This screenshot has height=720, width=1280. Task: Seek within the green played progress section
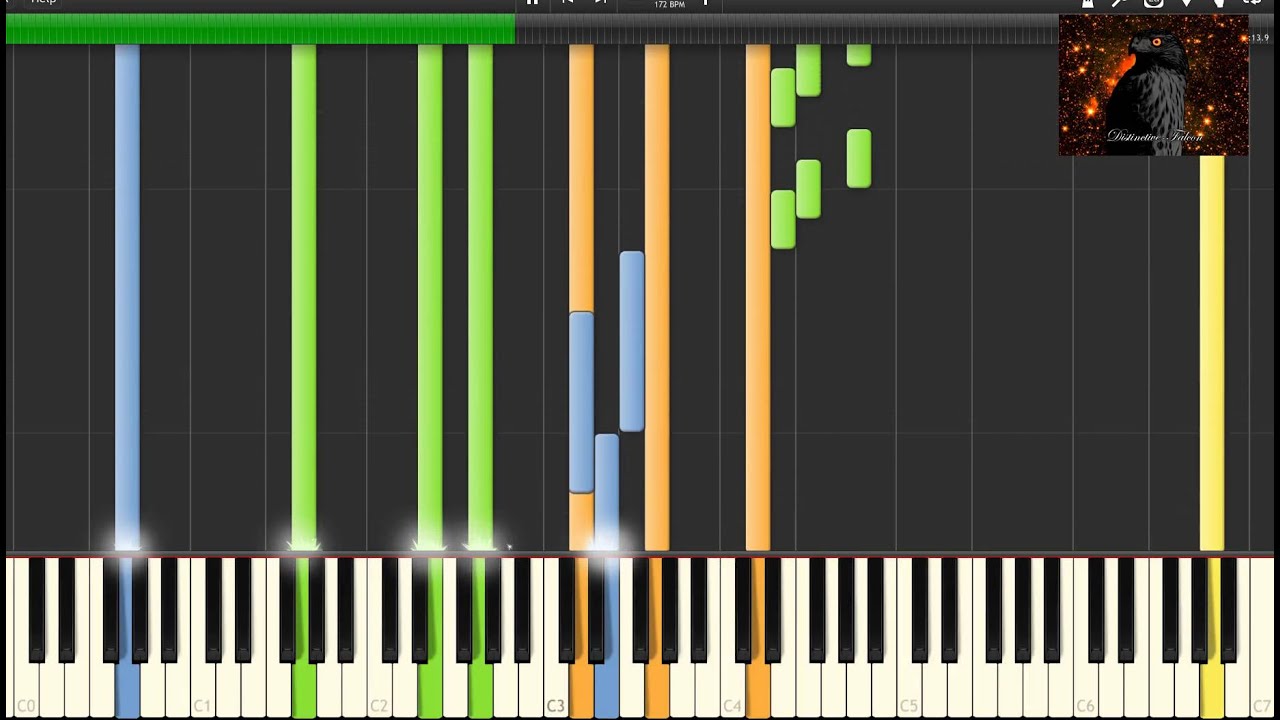pos(260,29)
